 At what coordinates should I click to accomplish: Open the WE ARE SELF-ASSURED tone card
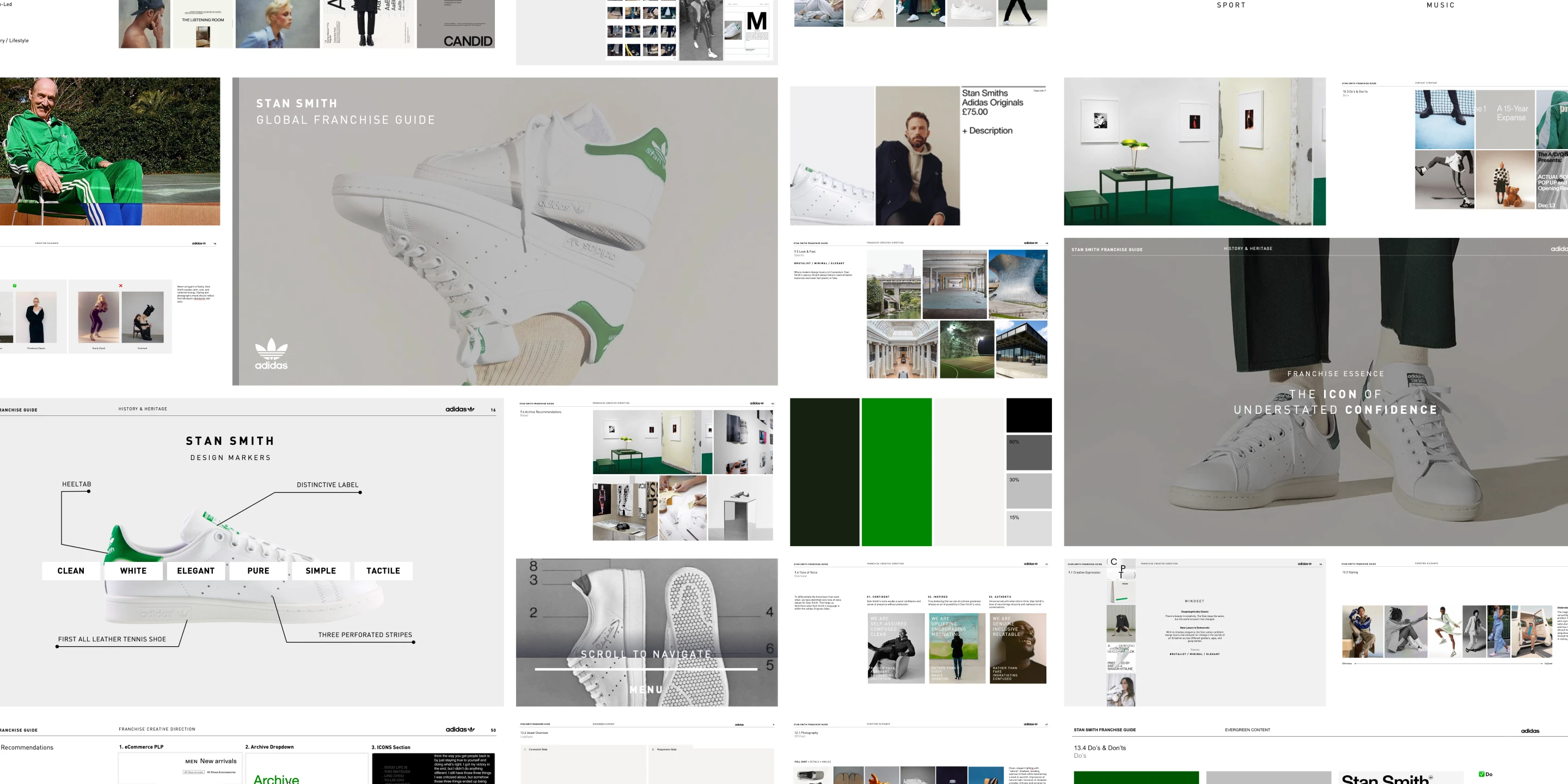pyautogui.click(x=896, y=648)
